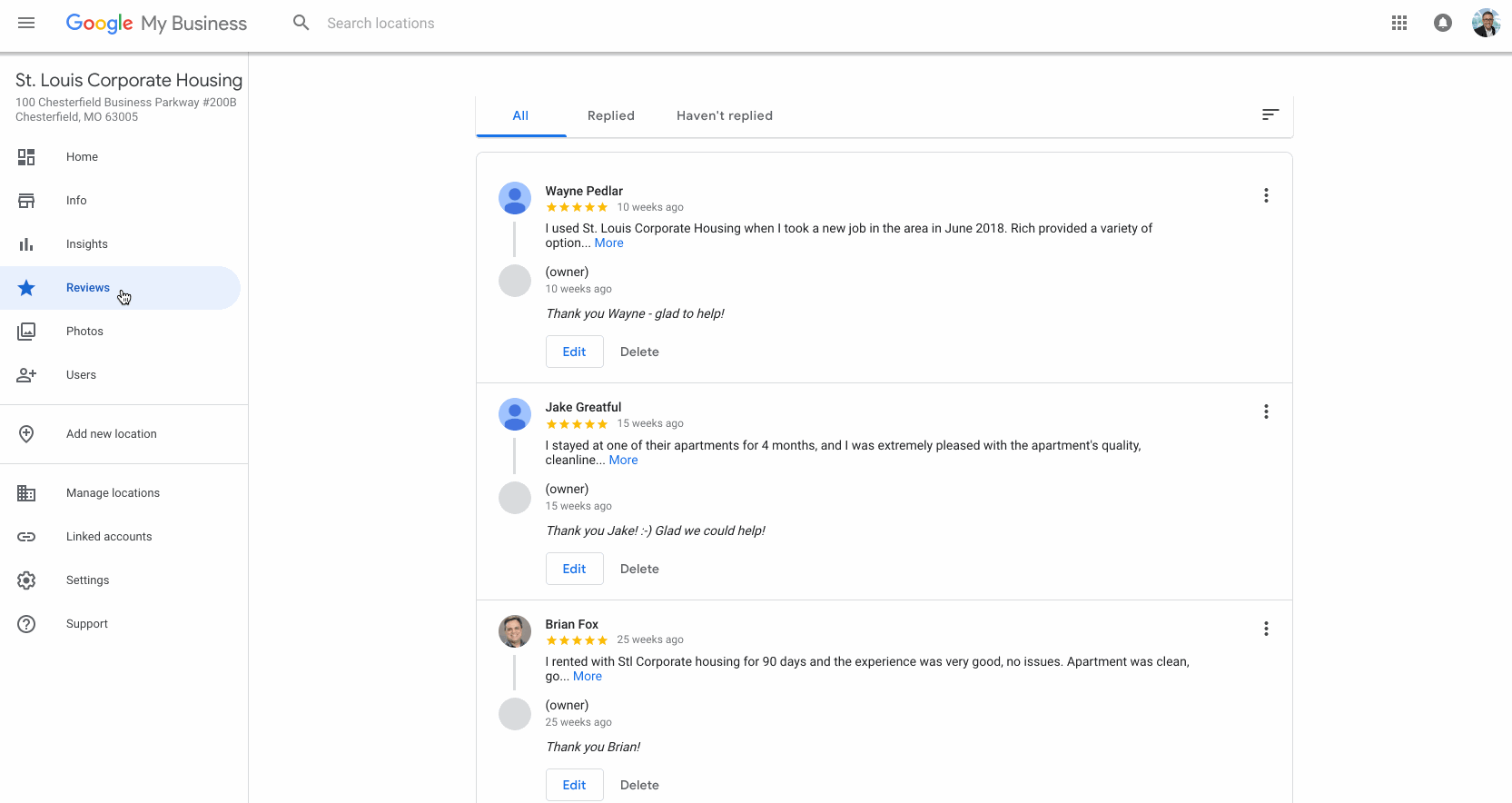Open the review sorting options
This screenshot has height=803, width=1512.
(1269, 115)
